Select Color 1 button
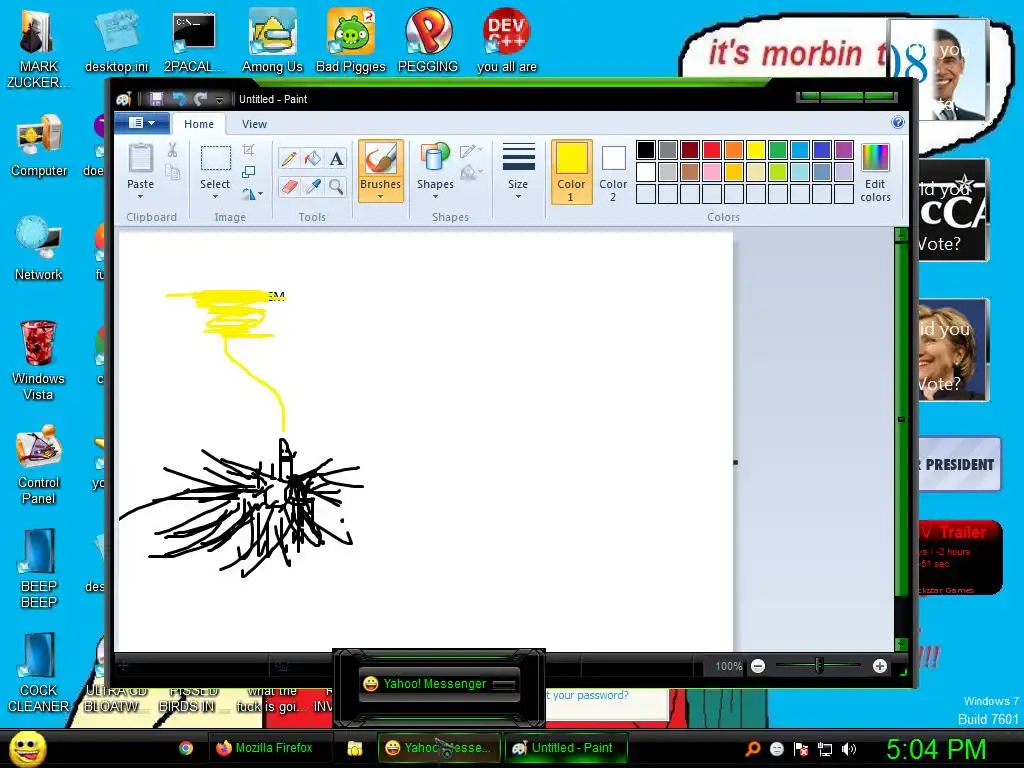1024x768 pixels. 571,172
